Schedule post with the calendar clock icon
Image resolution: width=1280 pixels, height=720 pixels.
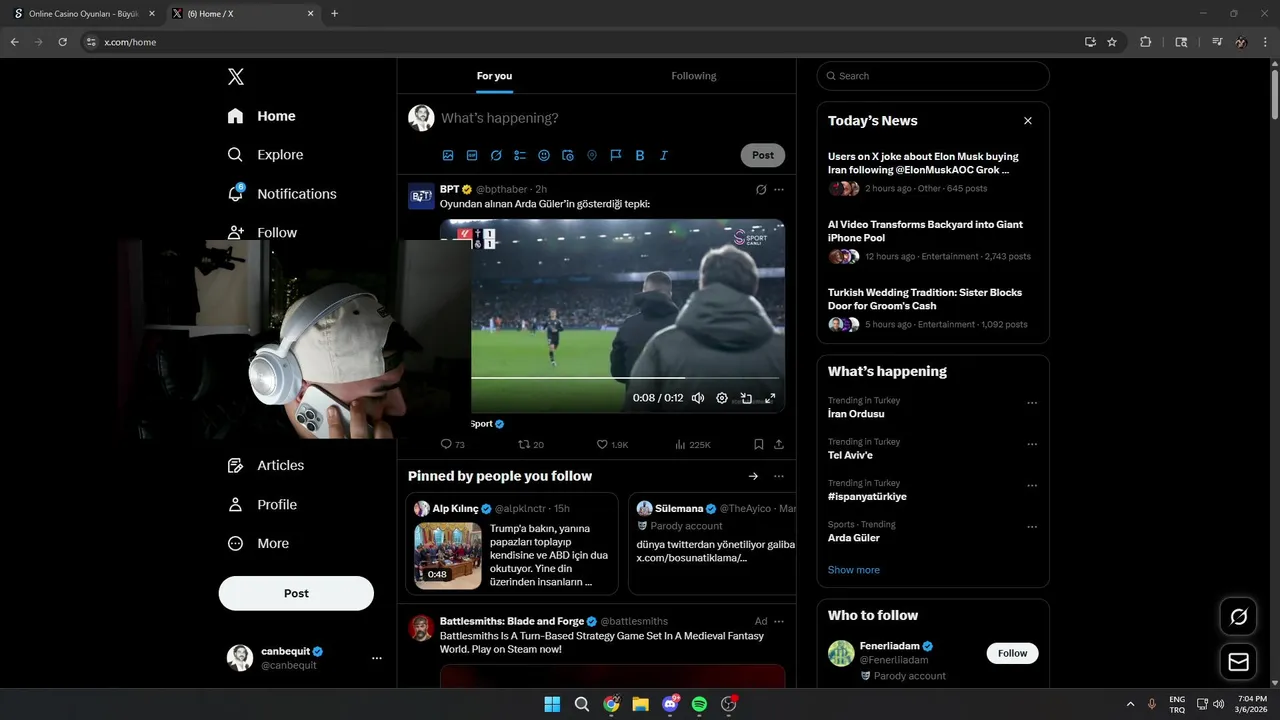pyautogui.click(x=568, y=155)
